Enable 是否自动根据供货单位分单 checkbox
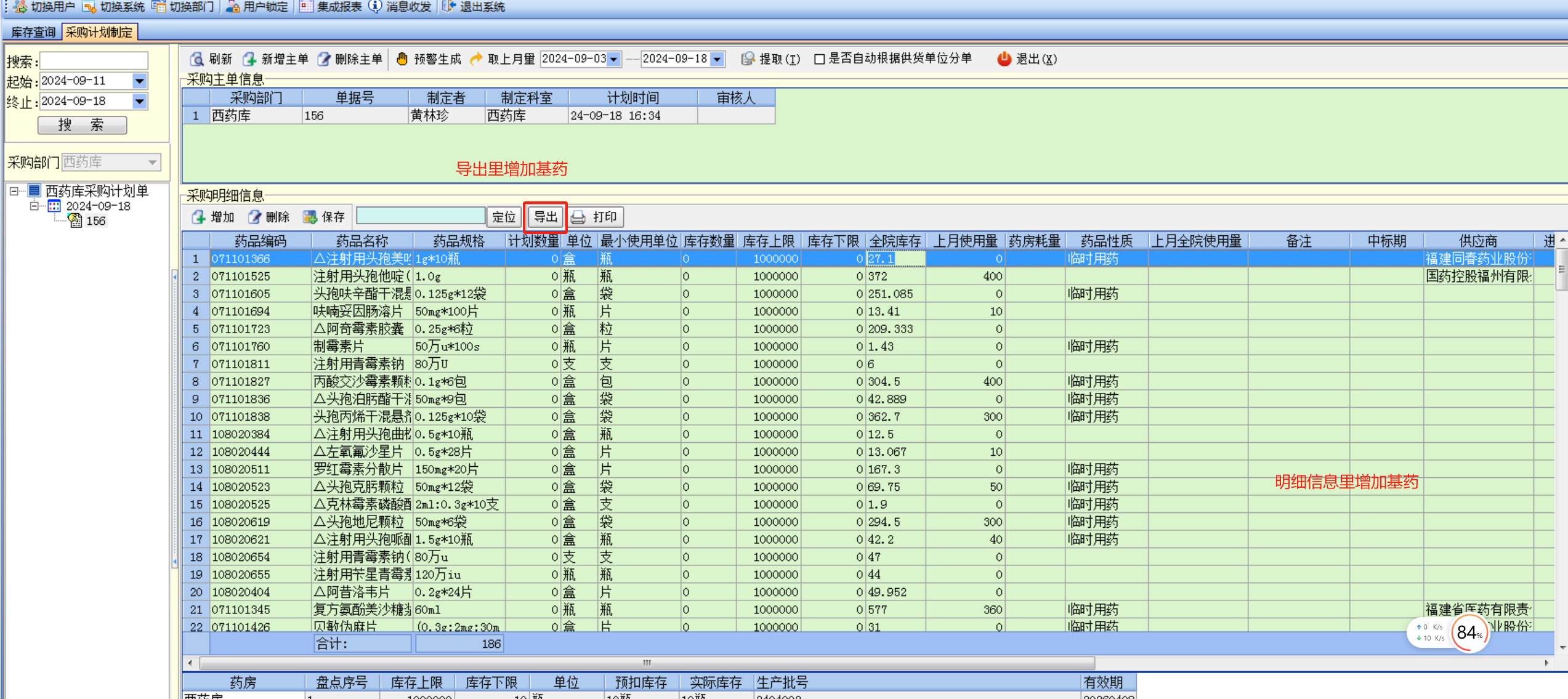 click(819, 60)
